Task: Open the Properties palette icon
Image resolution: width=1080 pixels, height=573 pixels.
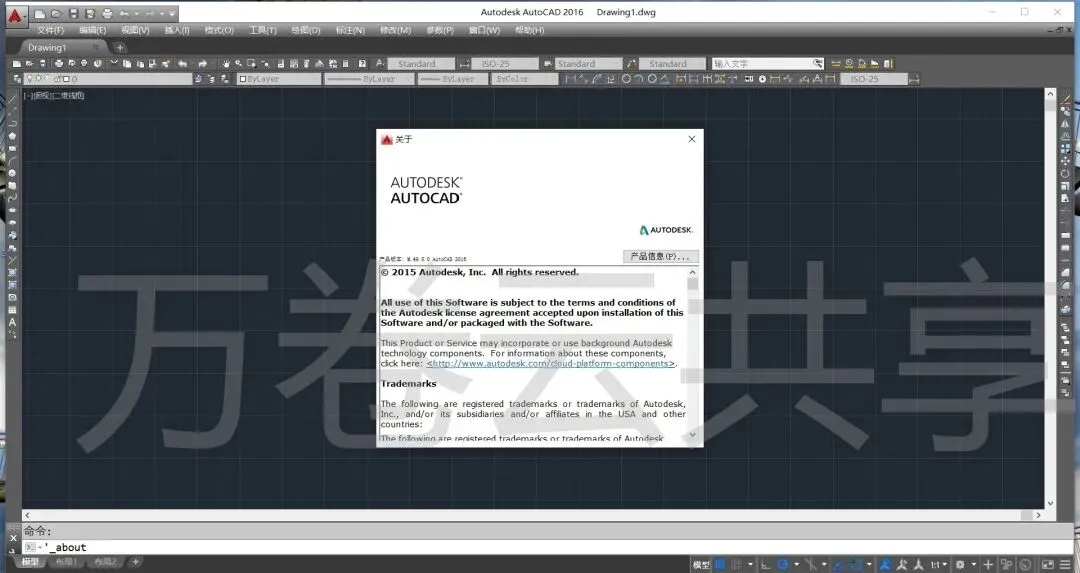Action: pyautogui.click(x=281, y=63)
